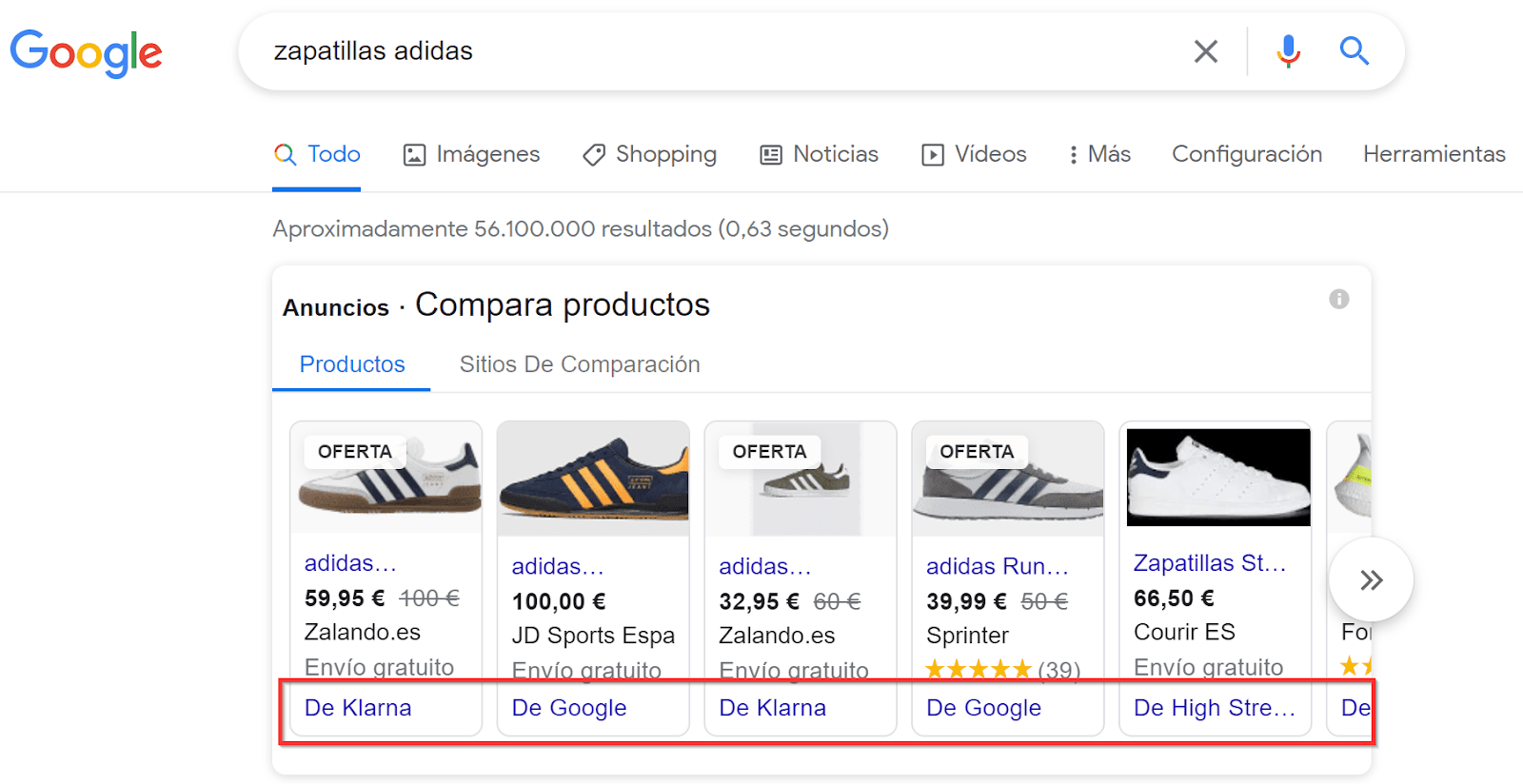This screenshot has width=1523, height=784.
Task: Switch to the Shopping tab
Action: tap(650, 154)
